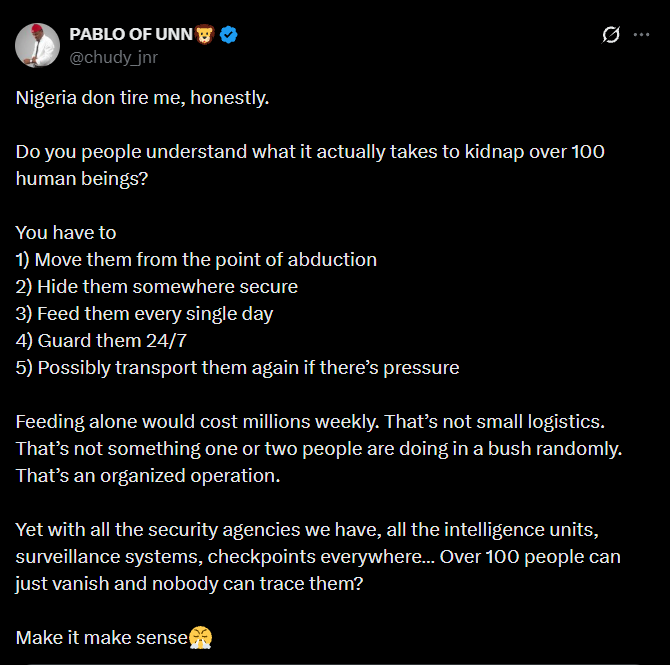Open the author's profile picture
670x665 pixels.
click(x=36, y=45)
